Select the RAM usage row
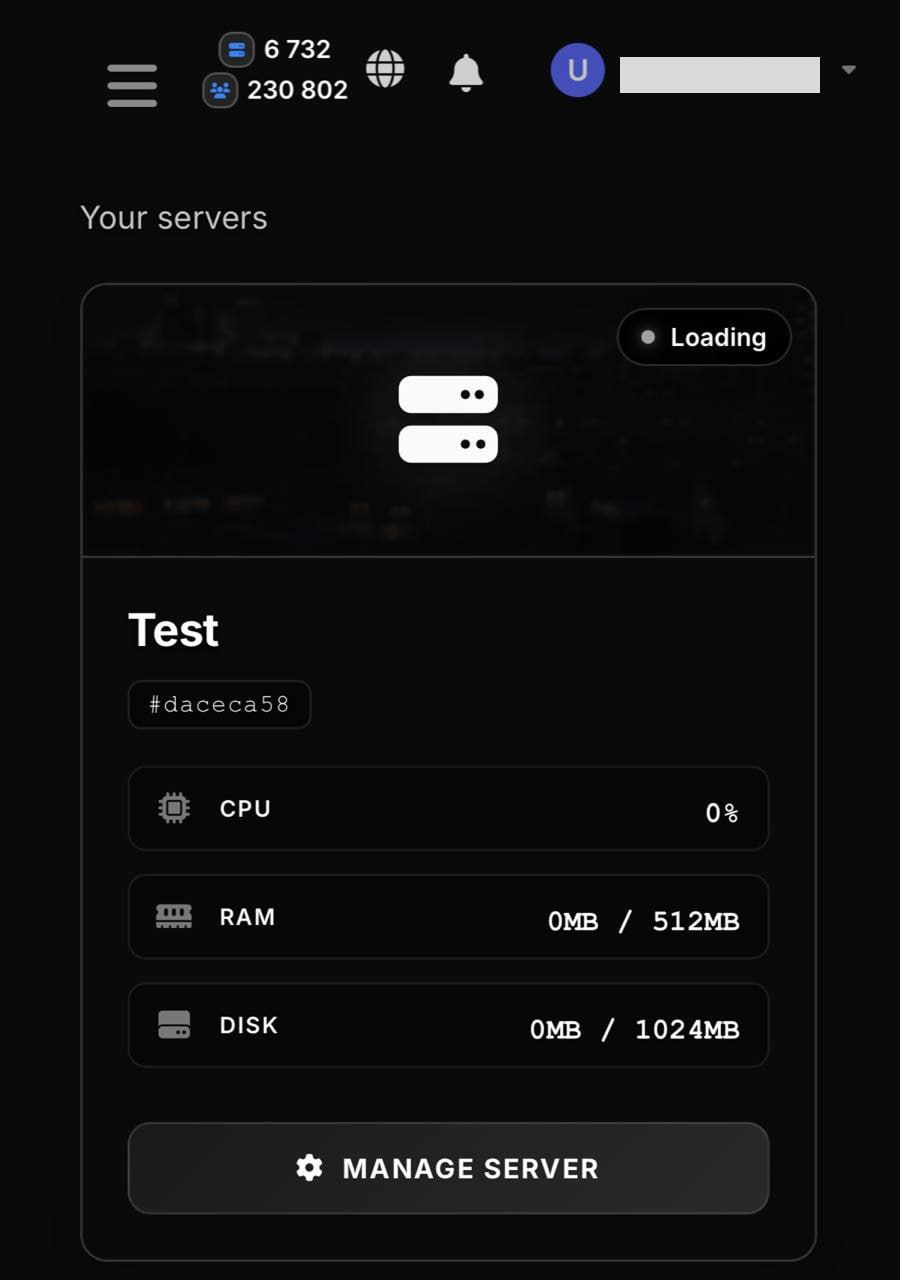900x1280 pixels. coord(448,917)
